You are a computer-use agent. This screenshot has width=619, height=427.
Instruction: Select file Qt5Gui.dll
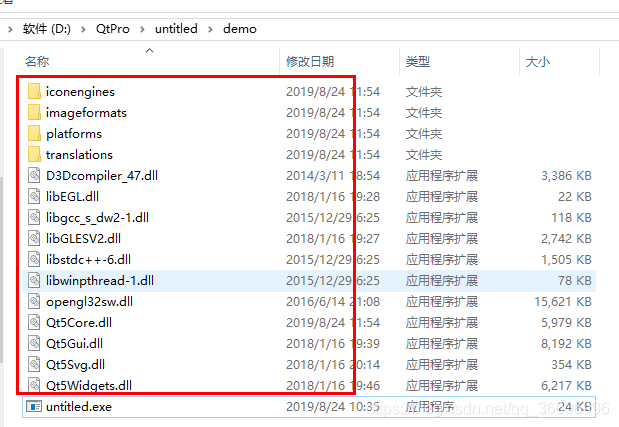tap(74, 344)
